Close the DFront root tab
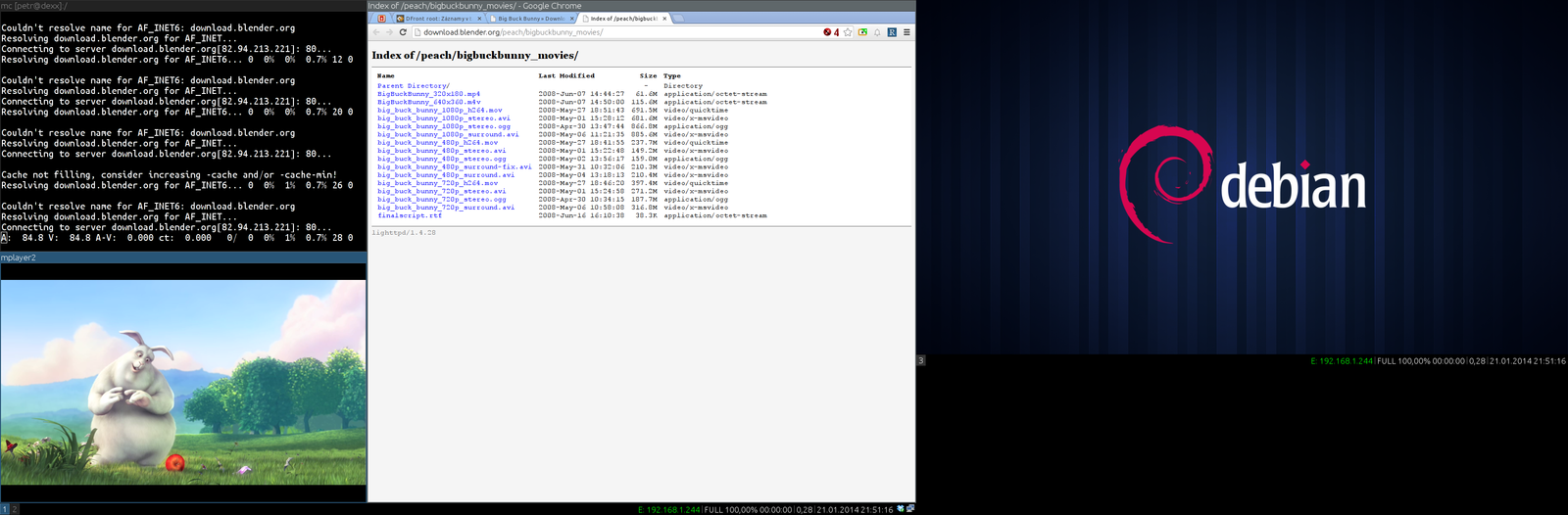 [479, 19]
